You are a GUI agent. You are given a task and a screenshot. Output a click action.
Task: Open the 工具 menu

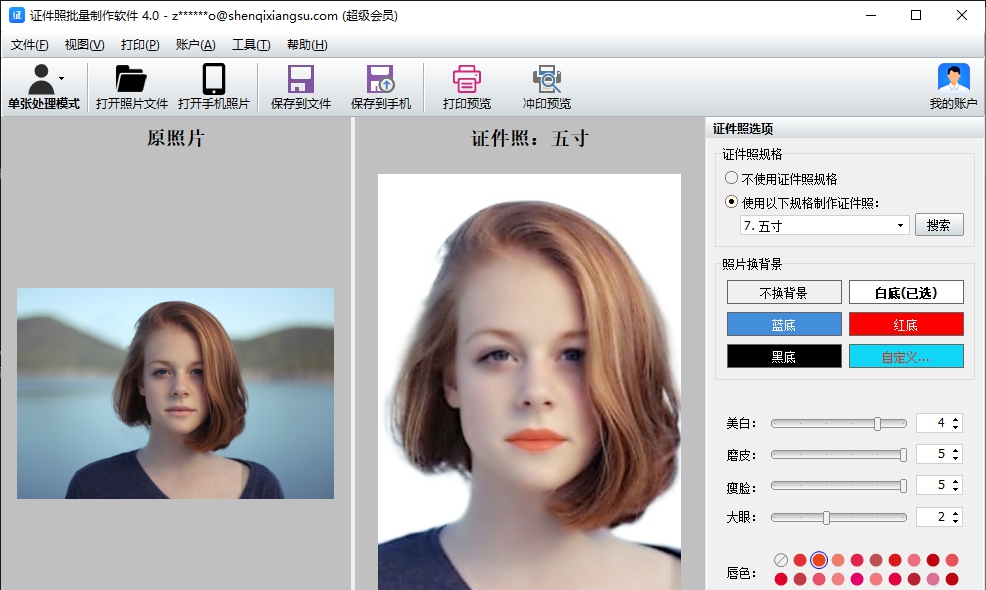pos(250,45)
